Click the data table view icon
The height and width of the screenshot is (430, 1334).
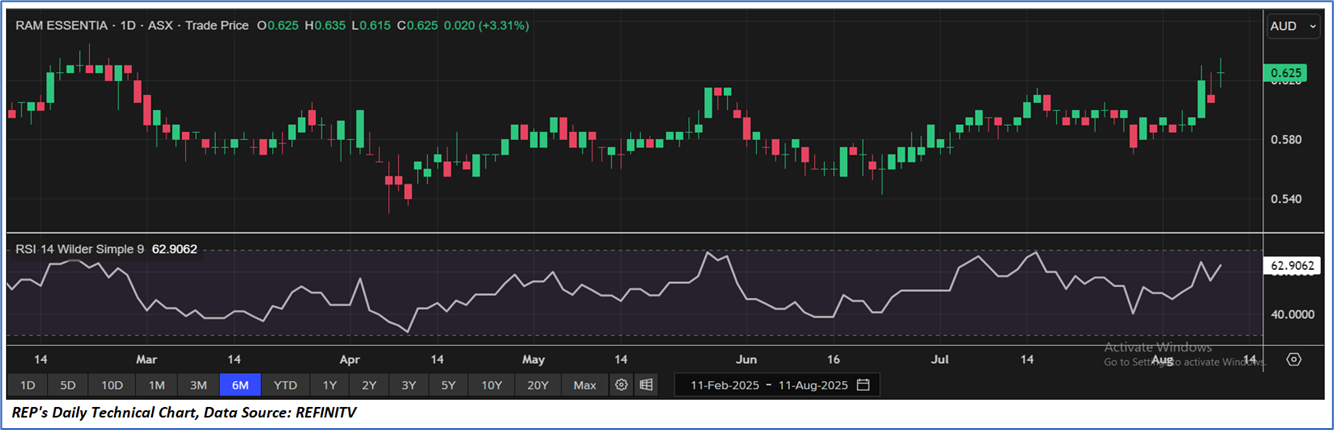[647, 385]
